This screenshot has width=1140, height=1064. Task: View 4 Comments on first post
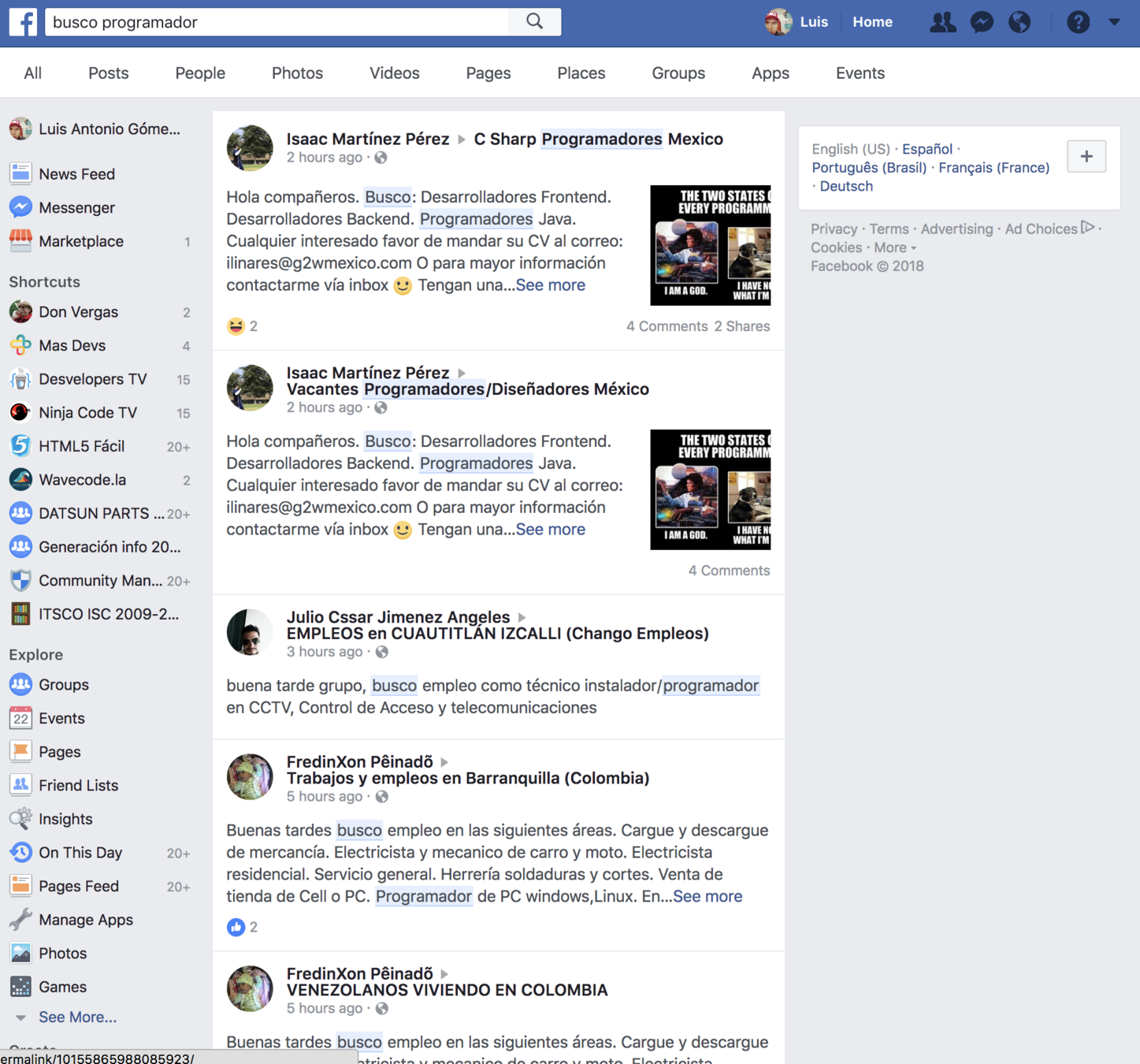click(667, 326)
